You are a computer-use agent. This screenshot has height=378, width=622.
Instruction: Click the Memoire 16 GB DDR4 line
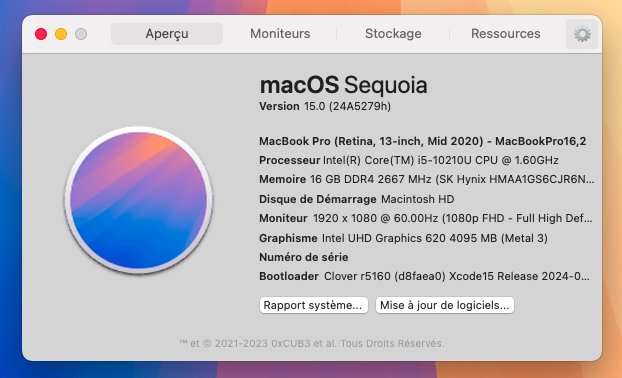coord(426,179)
